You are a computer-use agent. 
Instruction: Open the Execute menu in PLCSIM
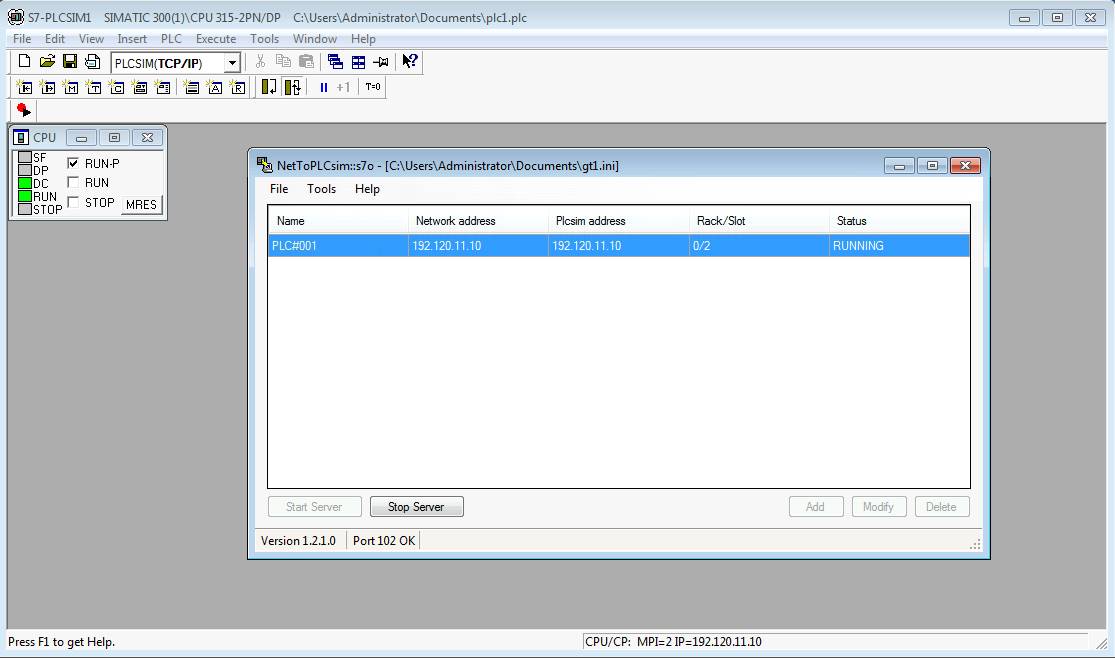215,39
